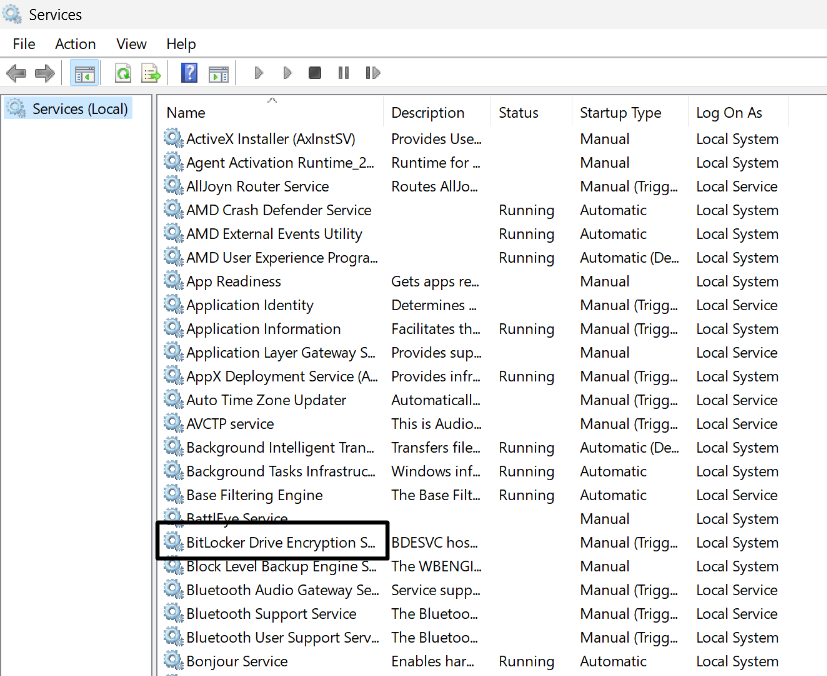The image size is (827, 676).
Task: Sort by the Startup Type column header
Action: tap(620, 113)
